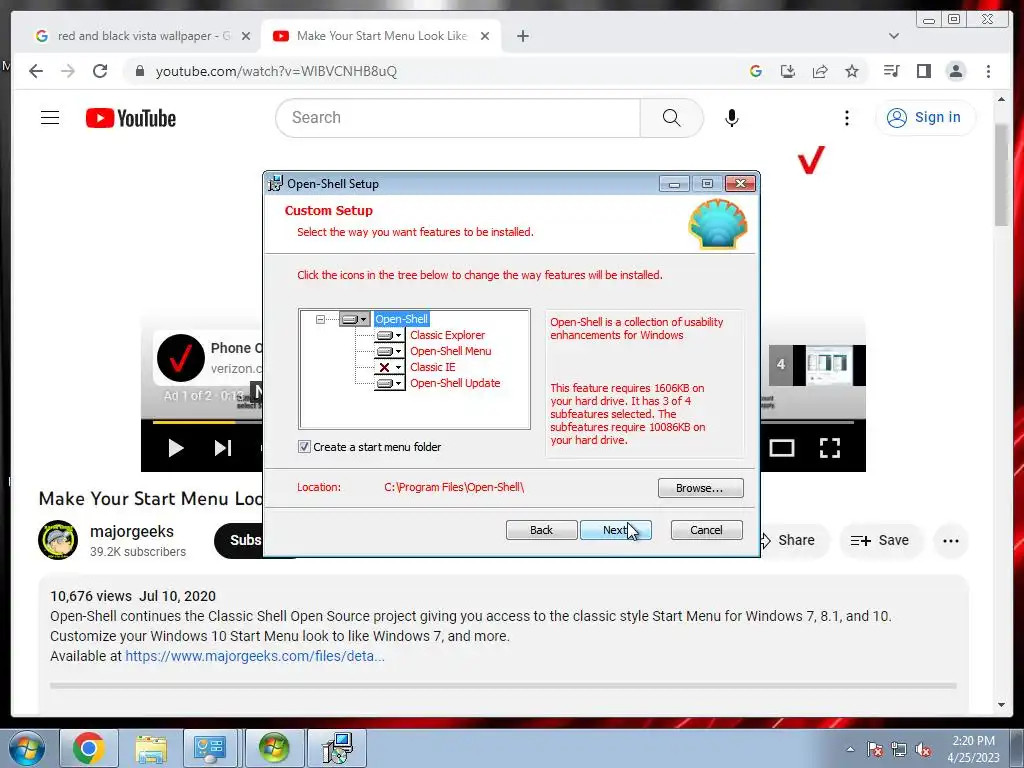Image resolution: width=1024 pixels, height=768 pixels.
Task: Save the video to playlist
Action: pyautogui.click(x=880, y=540)
